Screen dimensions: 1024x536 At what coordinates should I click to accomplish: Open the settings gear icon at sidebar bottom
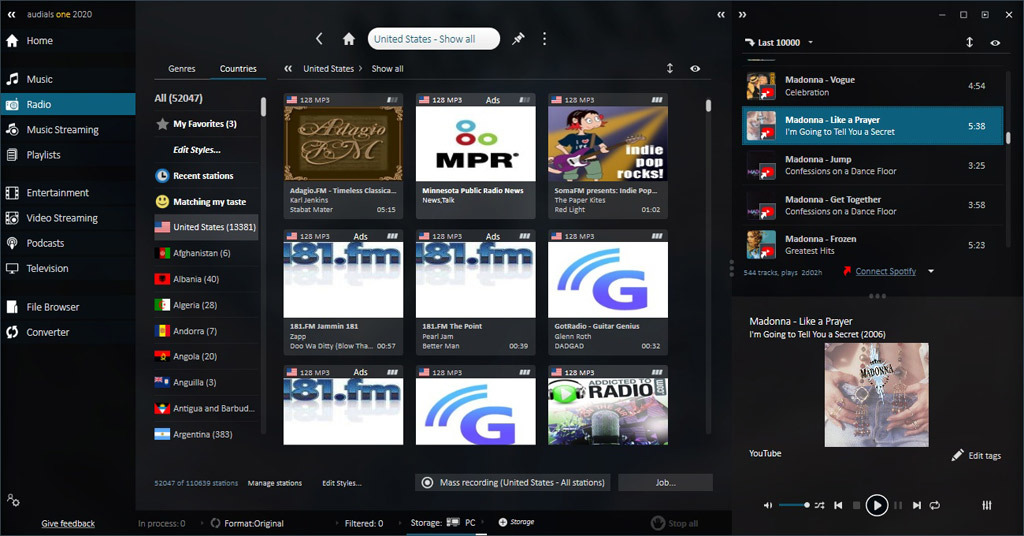pyautogui.click(x=13, y=500)
